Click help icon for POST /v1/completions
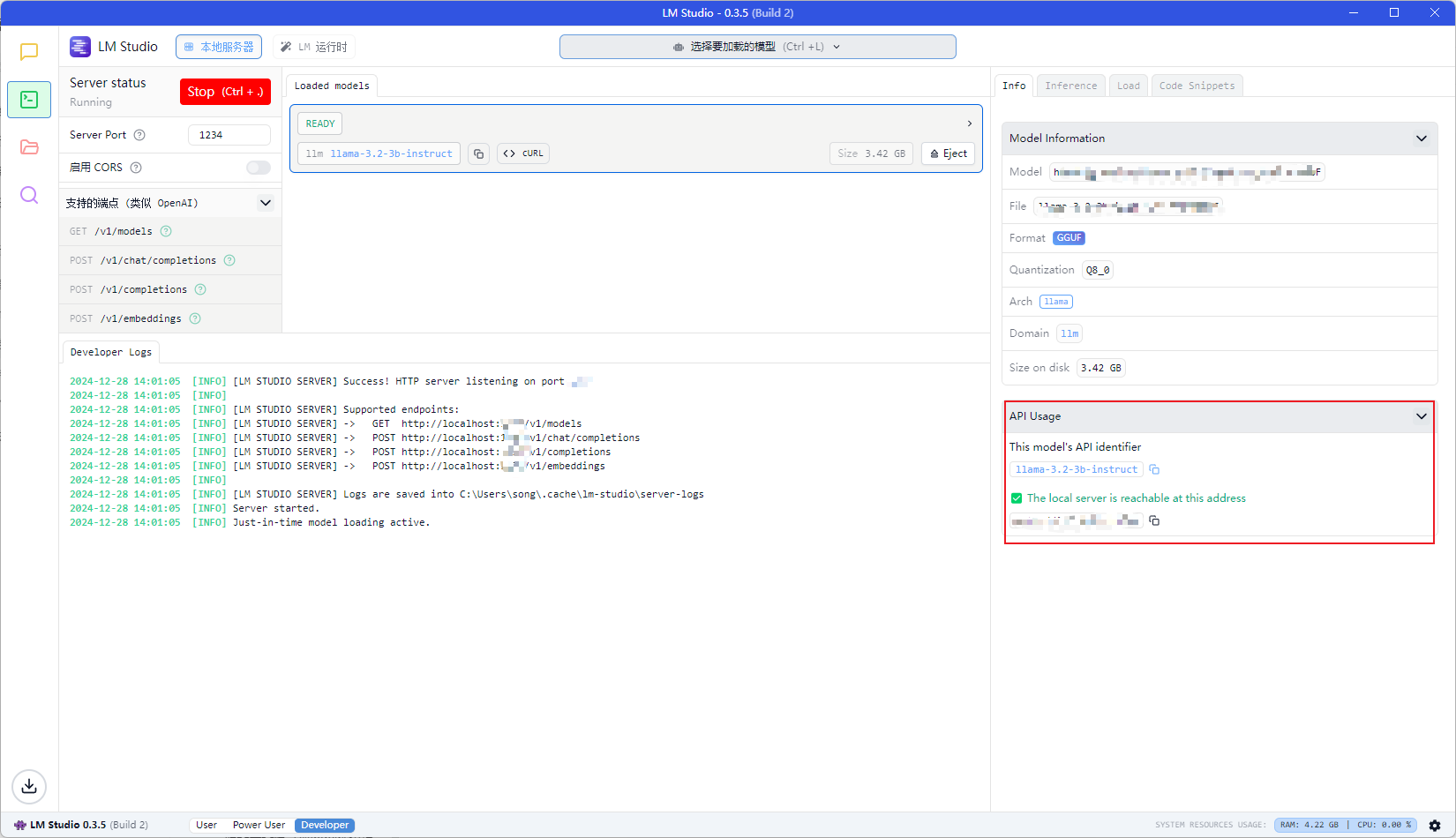1456x838 pixels. point(200,289)
